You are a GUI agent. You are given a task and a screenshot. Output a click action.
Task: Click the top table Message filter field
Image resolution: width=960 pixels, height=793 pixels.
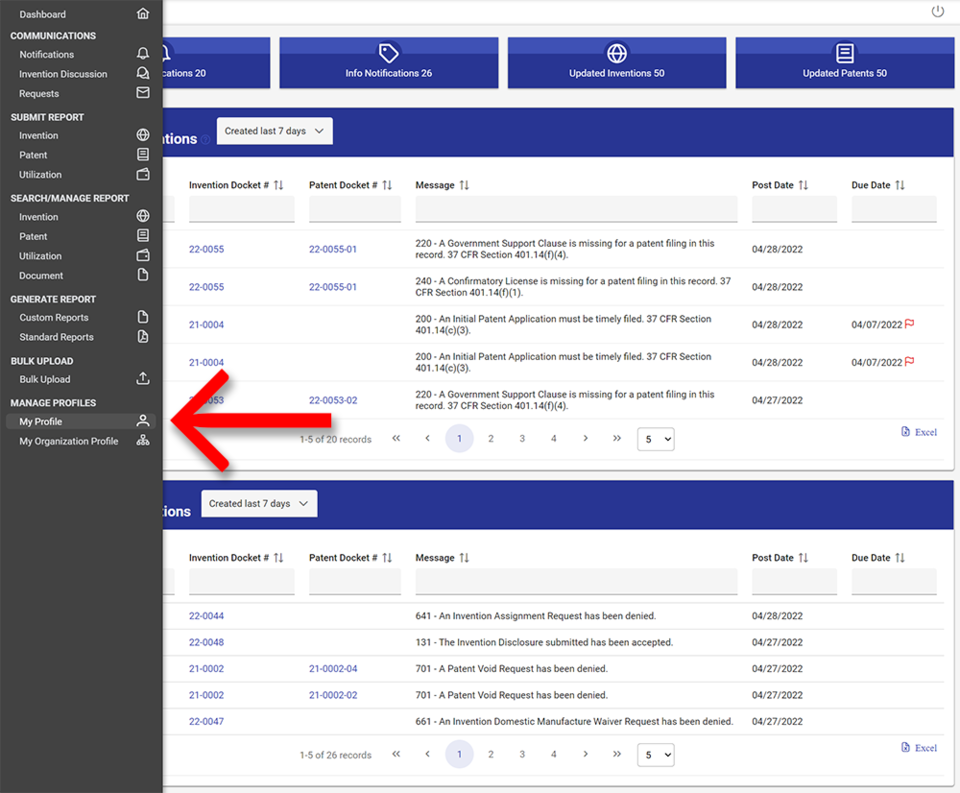point(576,209)
